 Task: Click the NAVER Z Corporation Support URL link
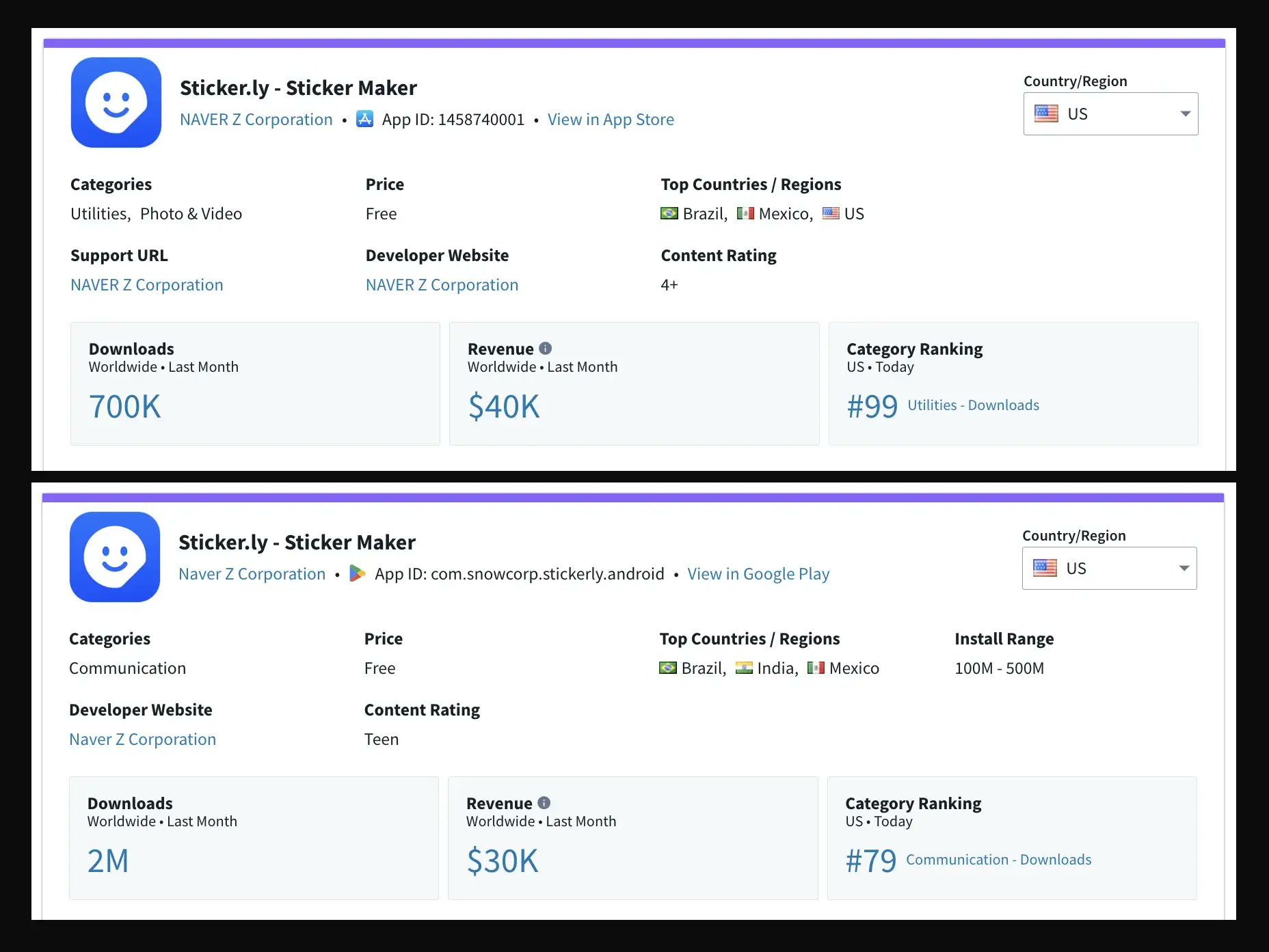click(x=147, y=285)
